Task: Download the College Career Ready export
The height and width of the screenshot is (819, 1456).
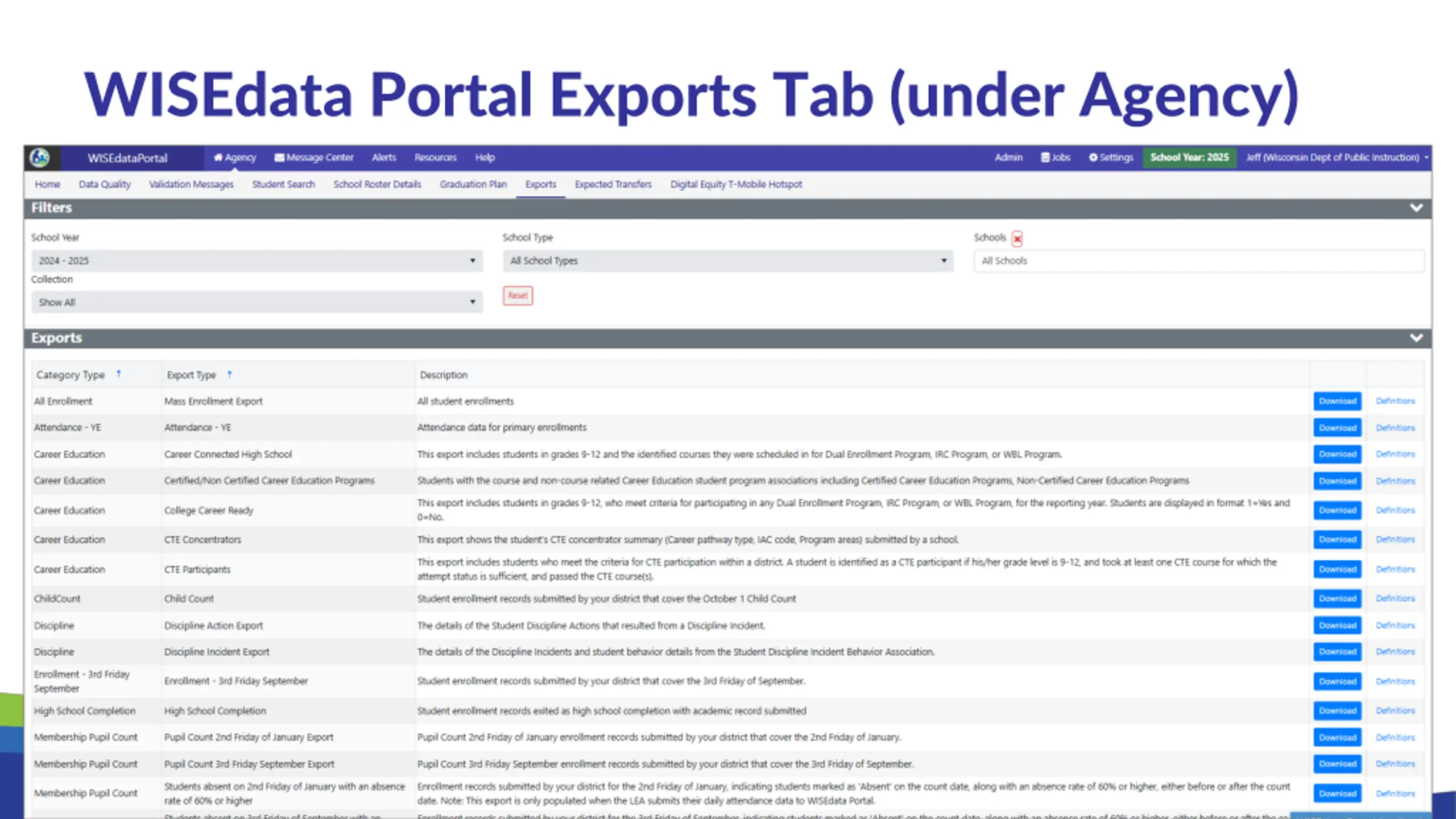Action: pos(1337,511)
